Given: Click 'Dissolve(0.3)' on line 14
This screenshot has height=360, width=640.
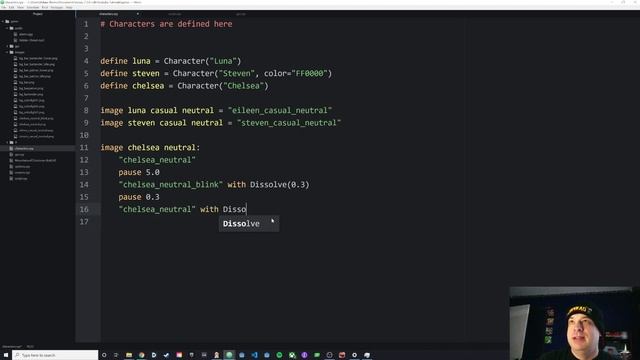Looking at the screenshot, I should (280, 184).
